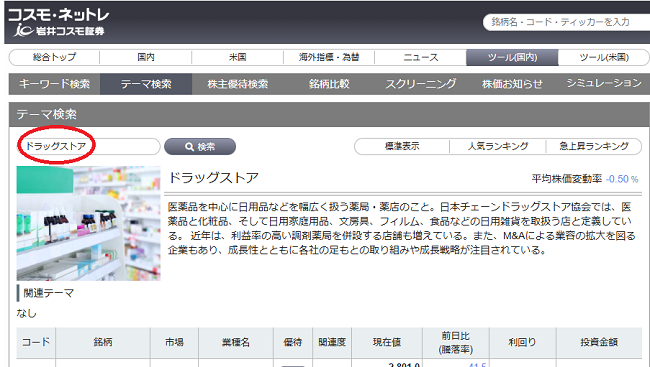Sort by 投資金額 column header
650x367 pixels.
[599, 343]
